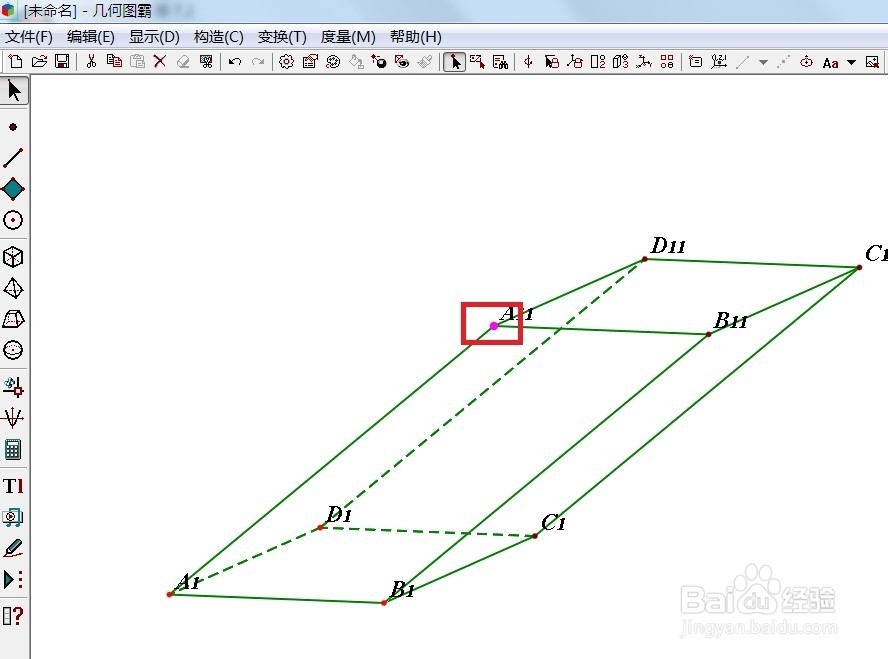The height and width of the screenshot is (659, 888).
Task: Create a new document
Action: (x=16, y=61)
